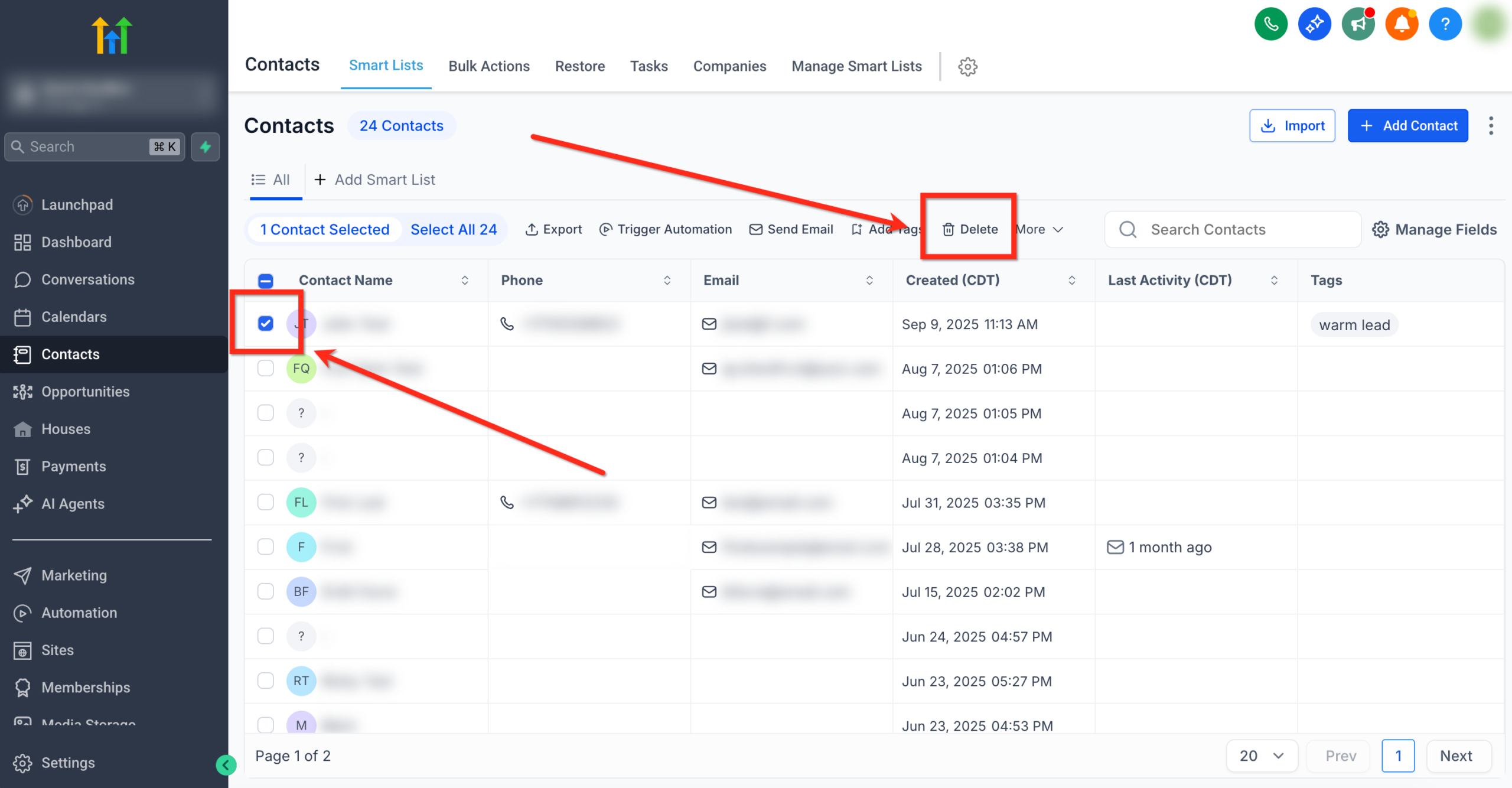
Task: Uncheck the first selected contact row
Action: pyautogui.click(x=266, y=324)
